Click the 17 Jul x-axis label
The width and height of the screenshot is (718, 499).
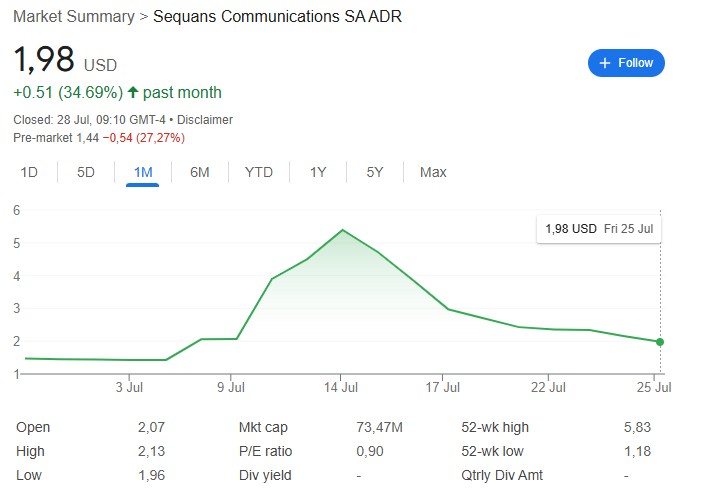pos(442,387)
